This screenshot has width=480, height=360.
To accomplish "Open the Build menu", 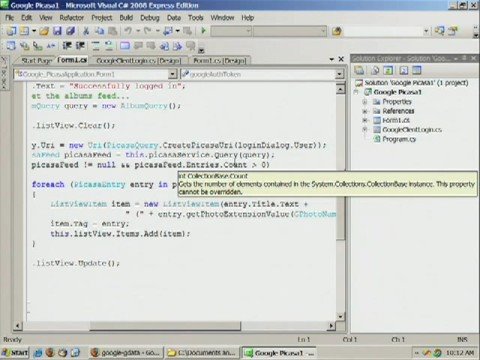I will pyautogui.click(x=126, y=18).
